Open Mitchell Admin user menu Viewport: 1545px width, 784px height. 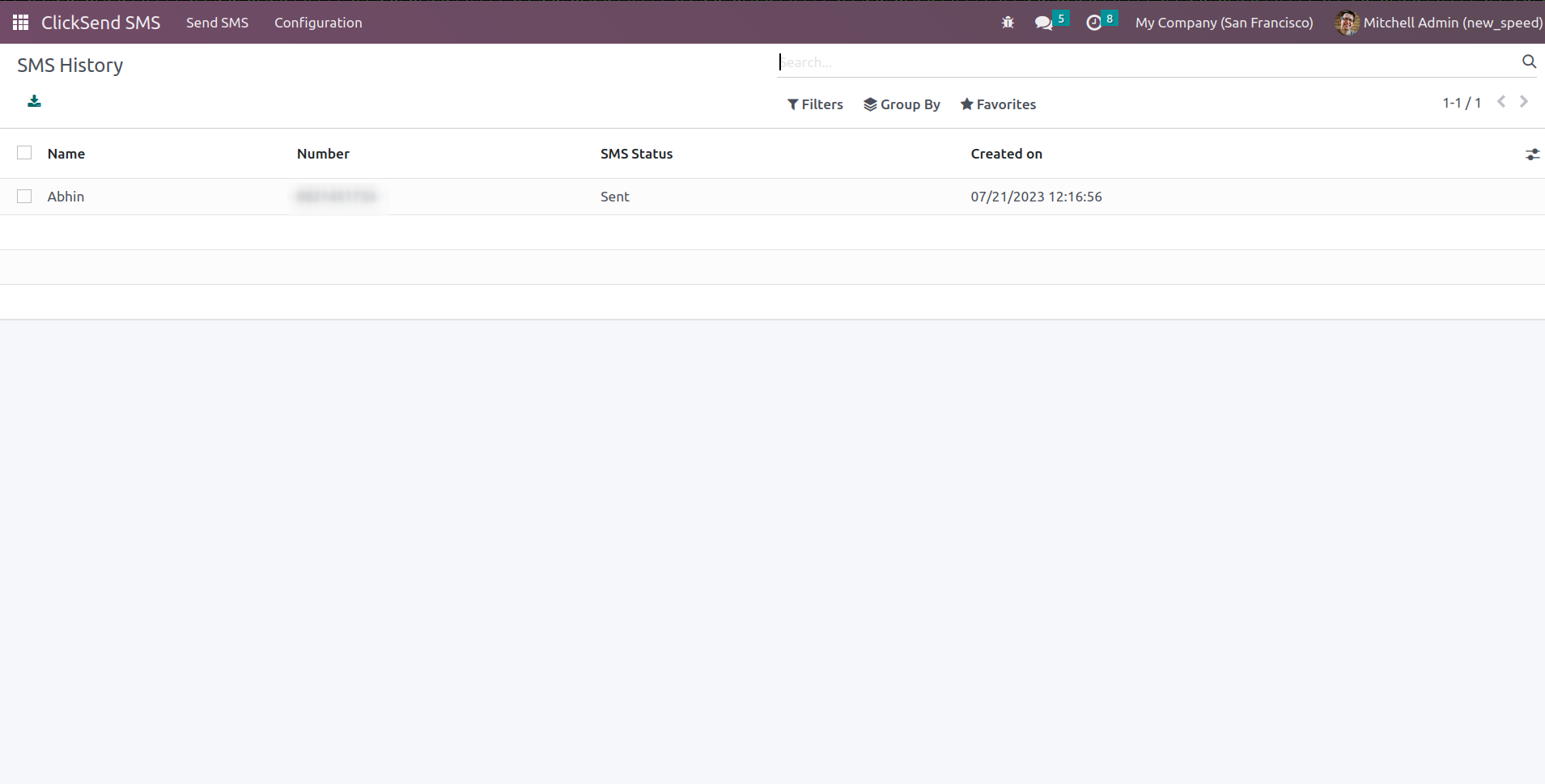[x=1438, y=23]
